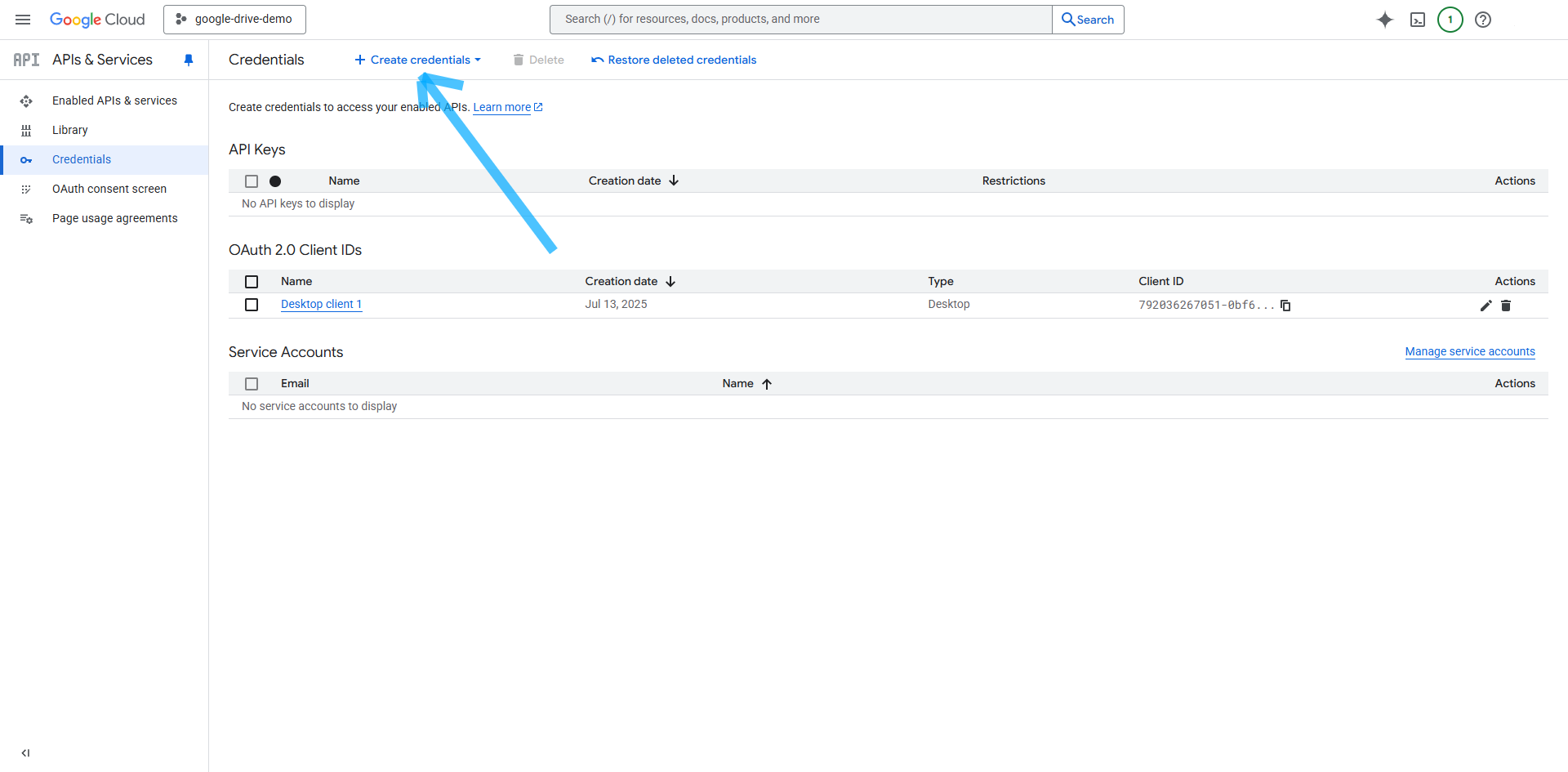Viewport: 1568px width, 772px height.
Task: Select all OAuth 2.0 Client IDs checkbox
Action: (x=252, y=282)
